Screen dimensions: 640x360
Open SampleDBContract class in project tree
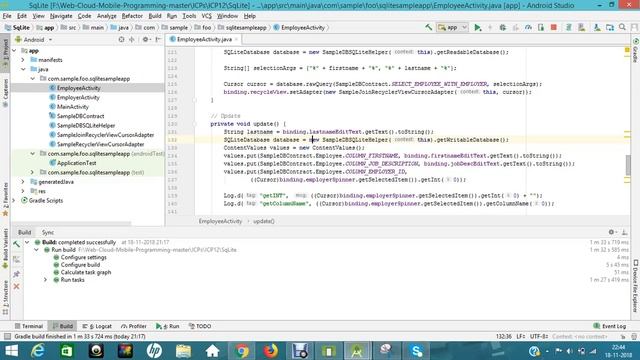80,116
